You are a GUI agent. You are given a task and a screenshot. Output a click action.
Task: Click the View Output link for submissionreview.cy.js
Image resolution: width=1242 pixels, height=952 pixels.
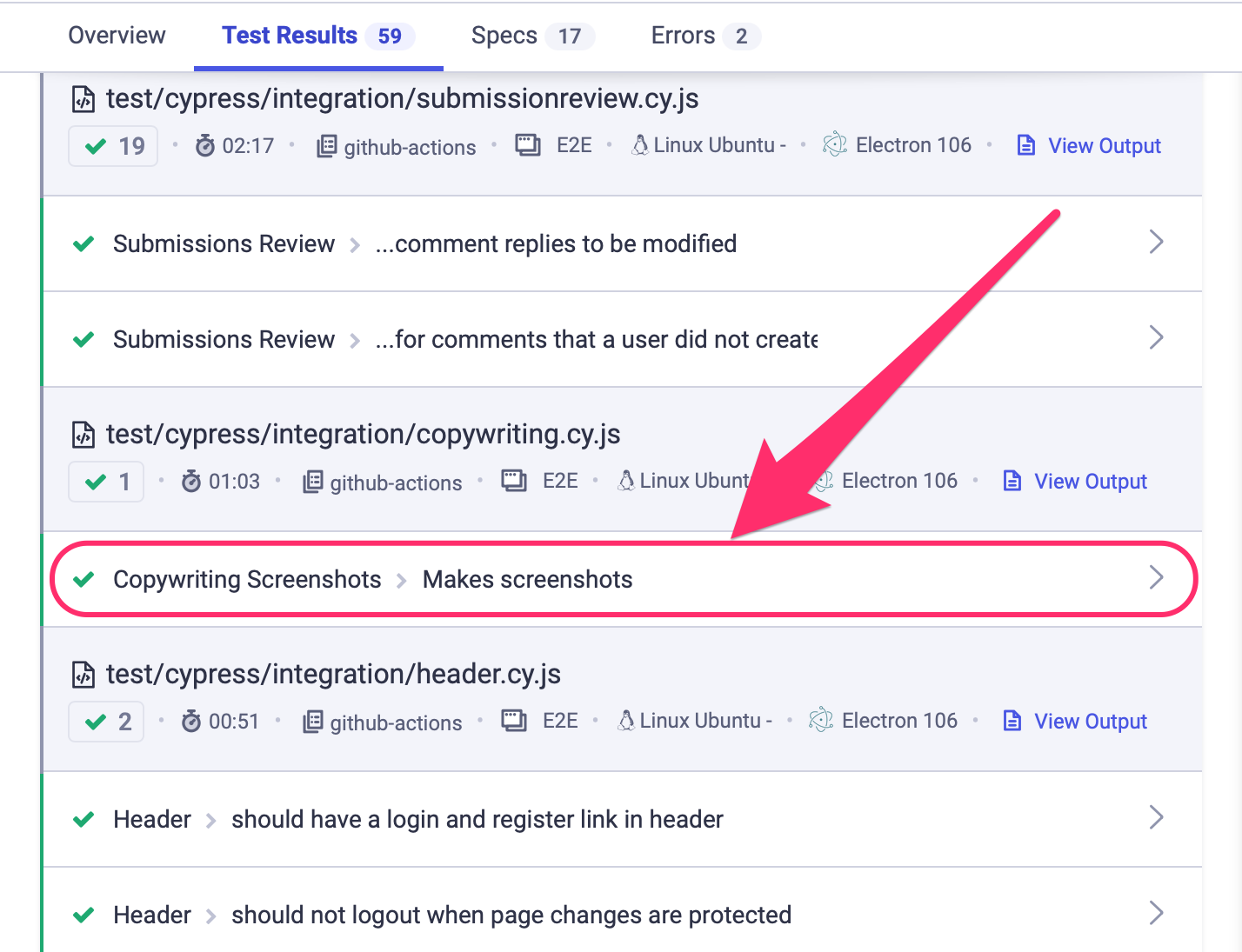(1105, 145)
